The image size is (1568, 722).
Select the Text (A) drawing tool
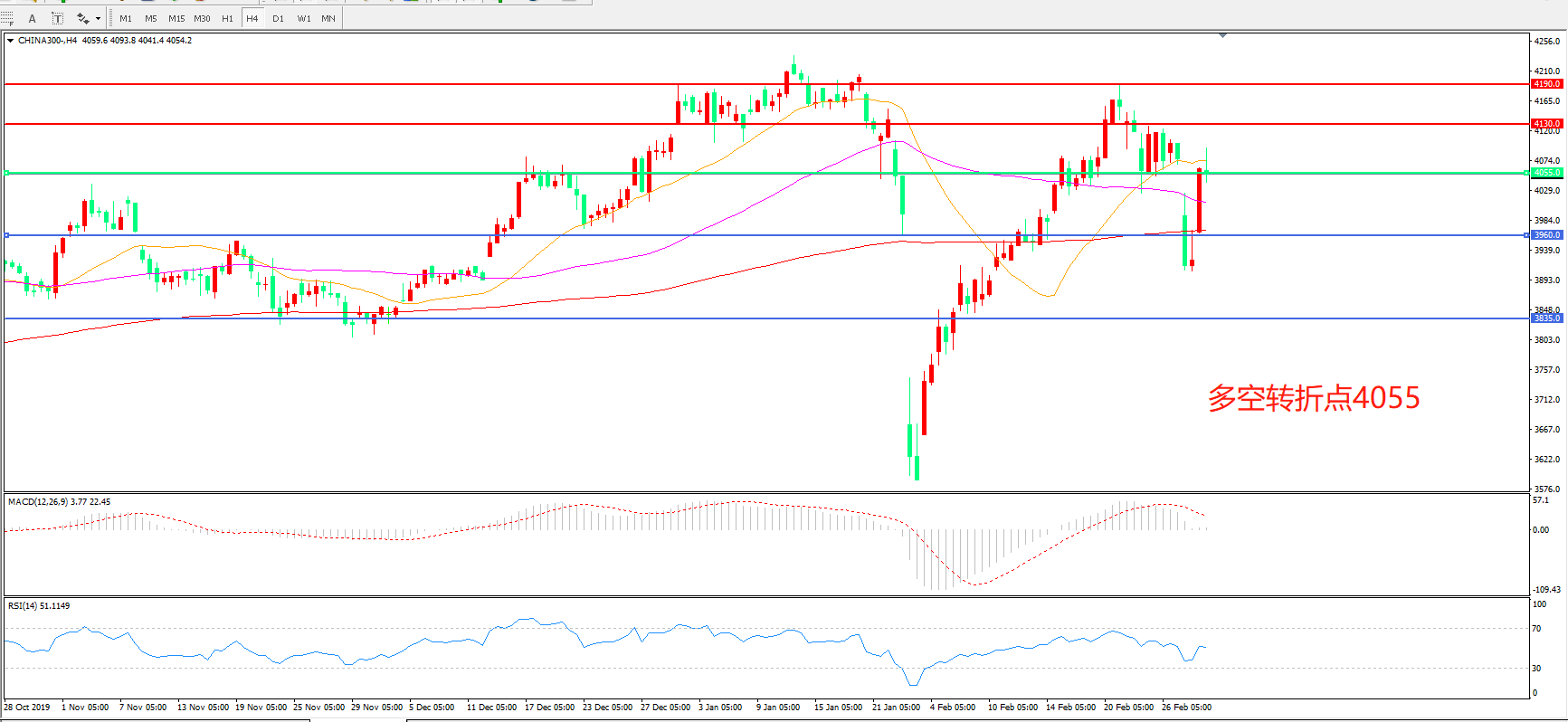click(33, 18)
